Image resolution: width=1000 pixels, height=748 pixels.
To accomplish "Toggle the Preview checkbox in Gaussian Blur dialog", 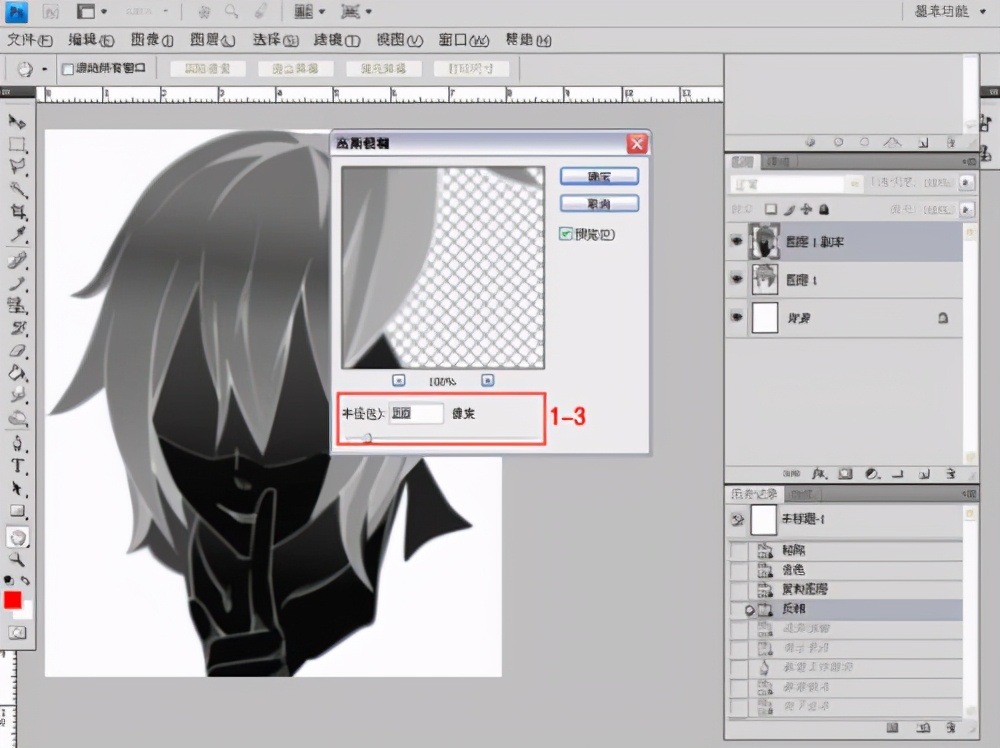I will [x=566, y=234].
